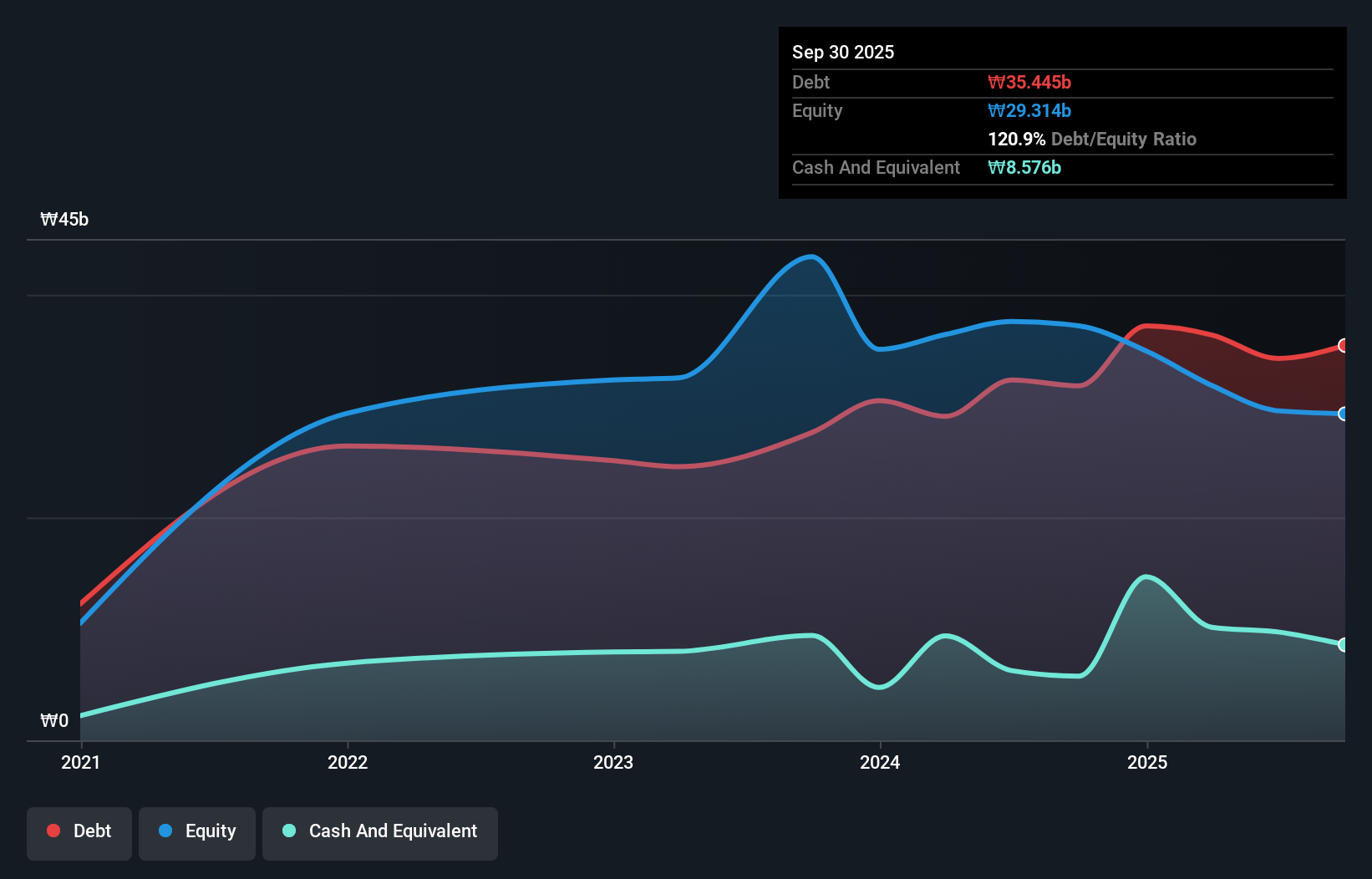
Task: Select the Equity legend label
Action: pos(211,831)
